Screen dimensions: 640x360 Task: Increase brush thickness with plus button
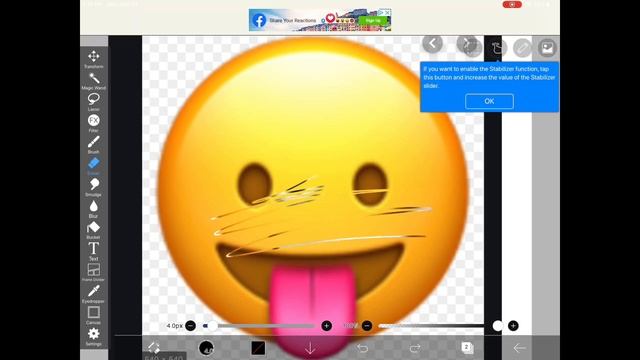pos(327,326)
